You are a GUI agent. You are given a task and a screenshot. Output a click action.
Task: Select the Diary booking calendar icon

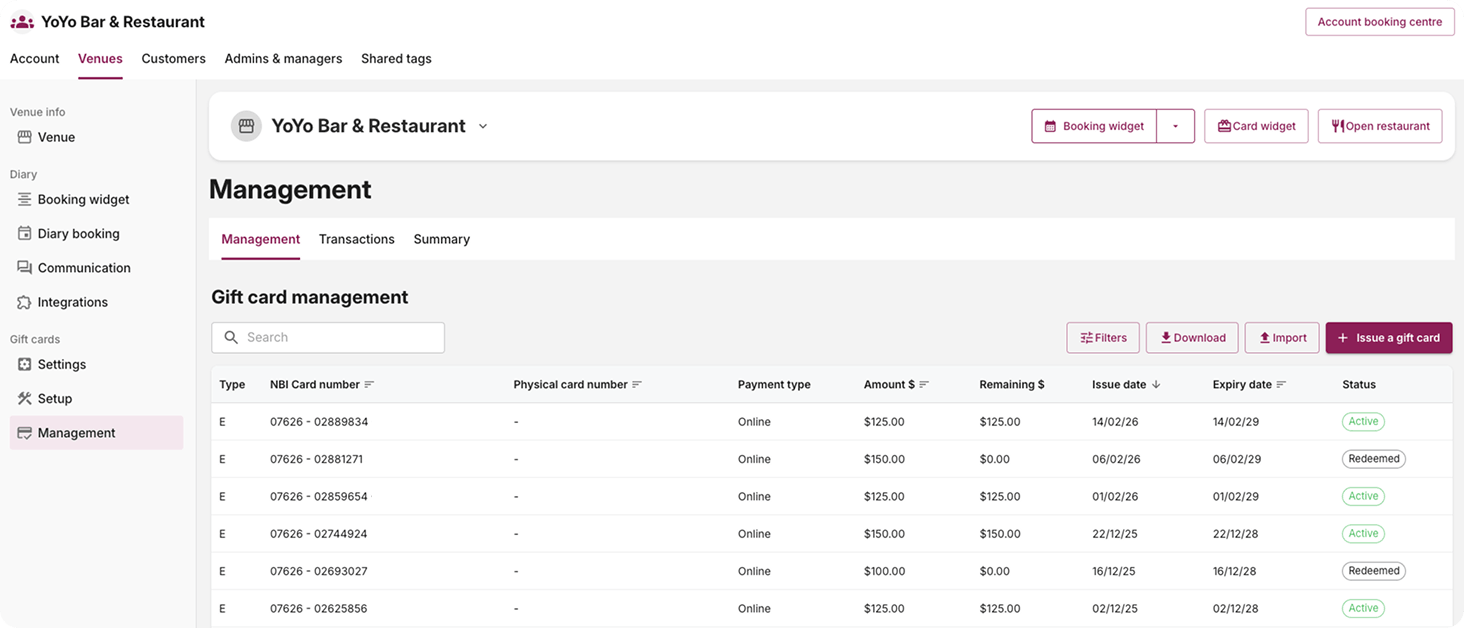pos(24,233)
